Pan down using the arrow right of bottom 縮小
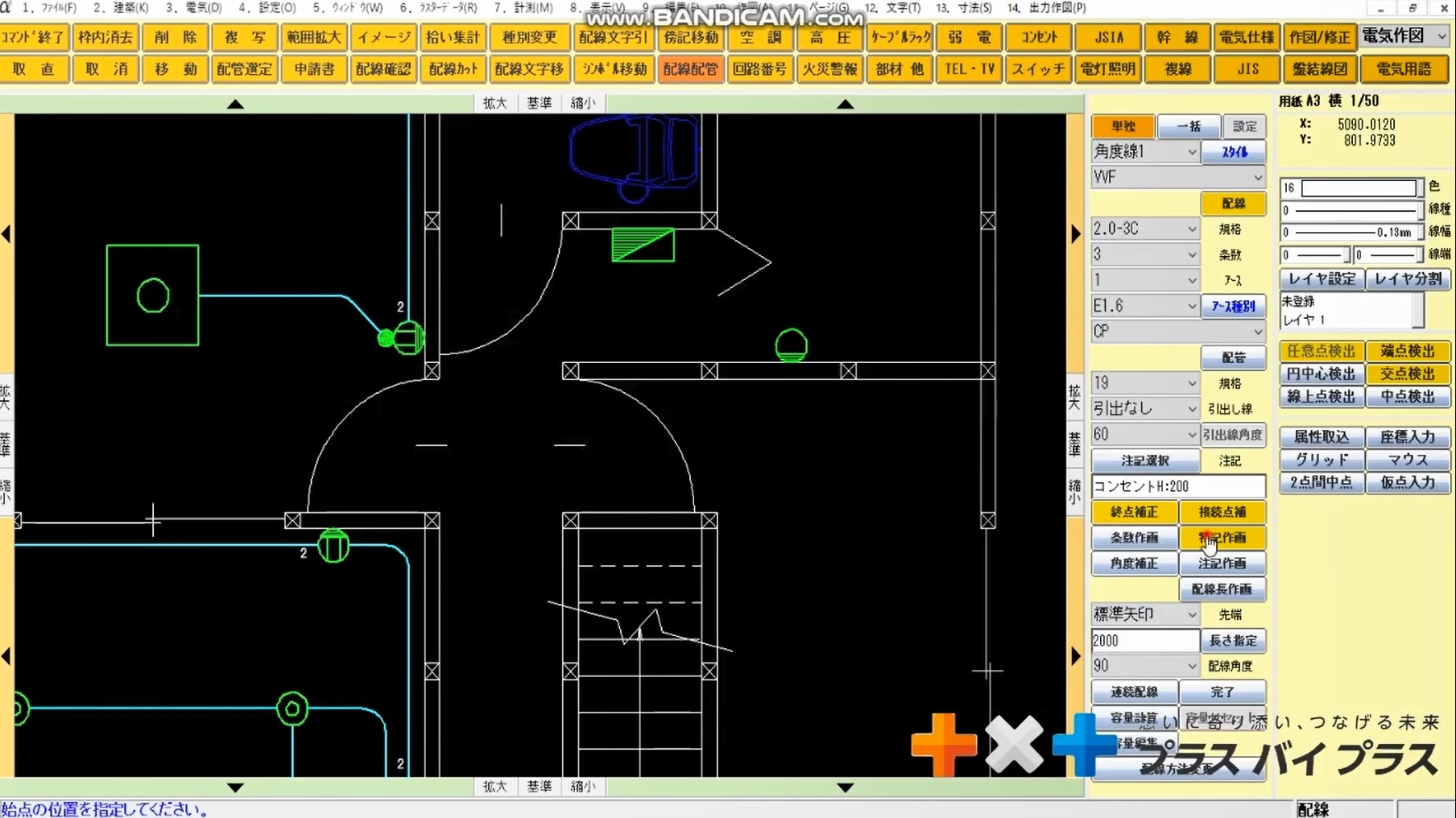The height and width of the screenshot is (818, 1456). [845, 787]
